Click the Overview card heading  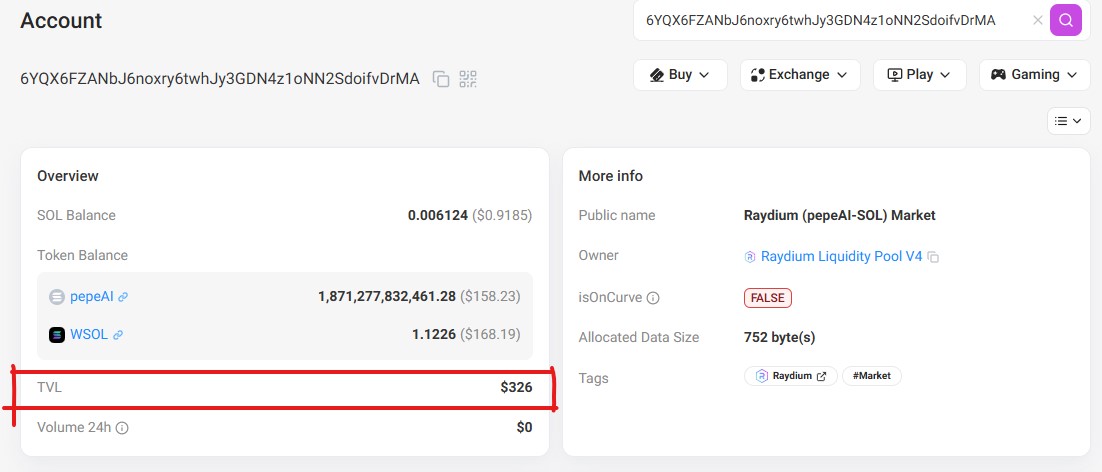67,176
